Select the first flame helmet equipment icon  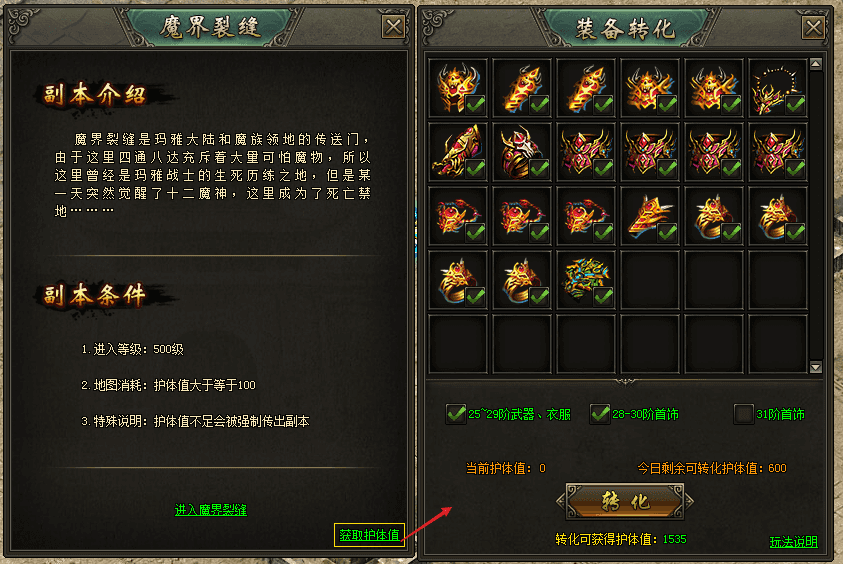(x=458, y=88)
